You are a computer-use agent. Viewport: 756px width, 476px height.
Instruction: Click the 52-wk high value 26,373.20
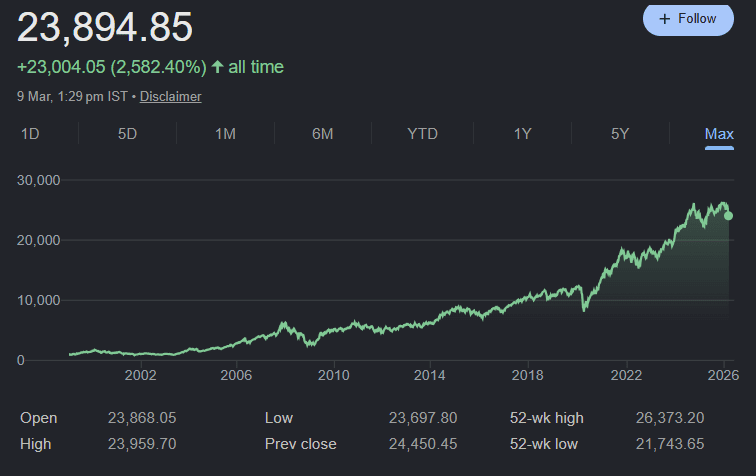[670, 418]
